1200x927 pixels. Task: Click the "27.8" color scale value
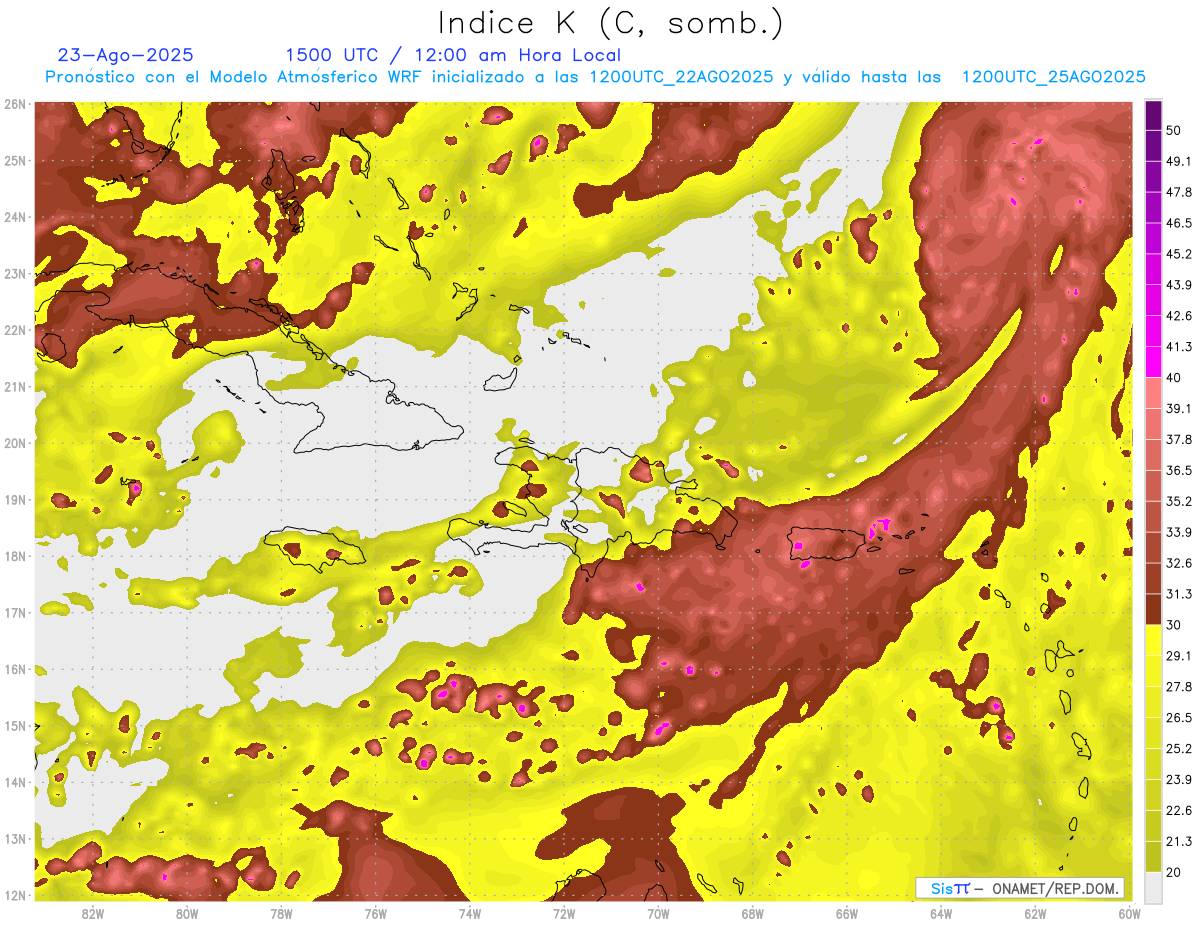pyautogui.click(x=1179, y=687)
